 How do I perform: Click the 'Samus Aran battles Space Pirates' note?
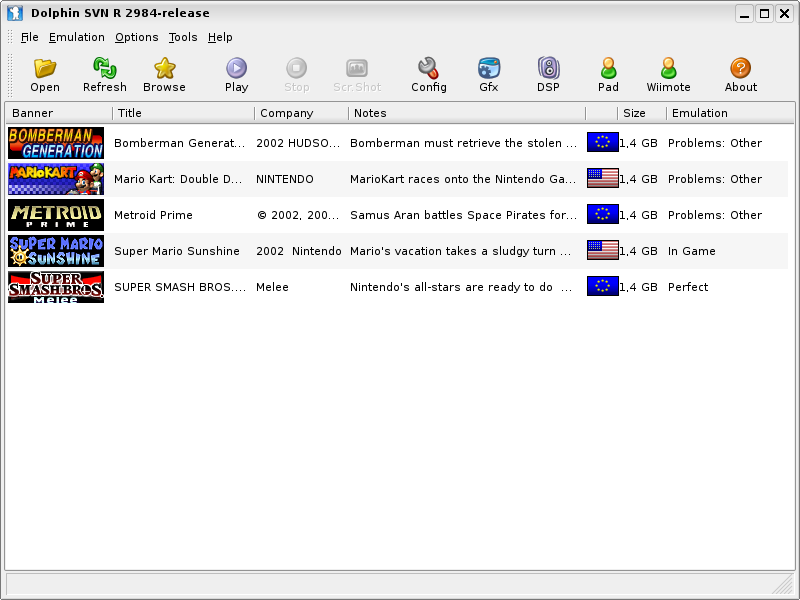pyautogui.click(x=464, y=215)
